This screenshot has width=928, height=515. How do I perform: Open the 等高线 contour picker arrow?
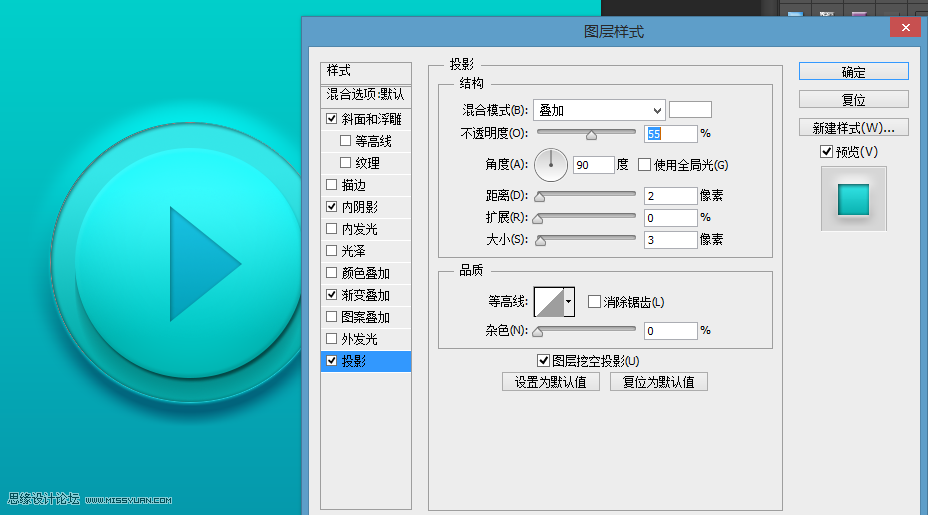tap(569, 302)
